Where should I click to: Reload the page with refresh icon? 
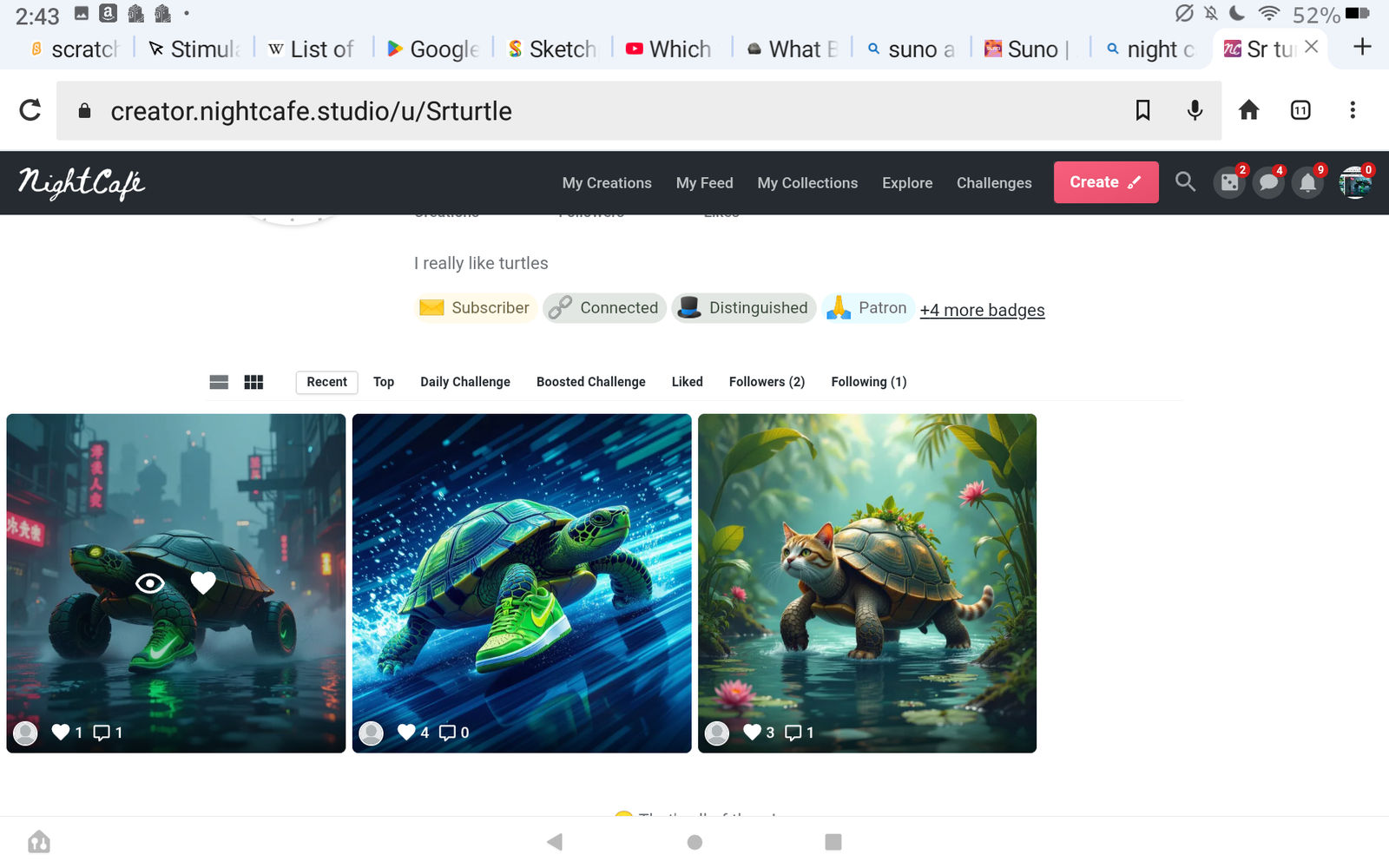pos(30,110)
